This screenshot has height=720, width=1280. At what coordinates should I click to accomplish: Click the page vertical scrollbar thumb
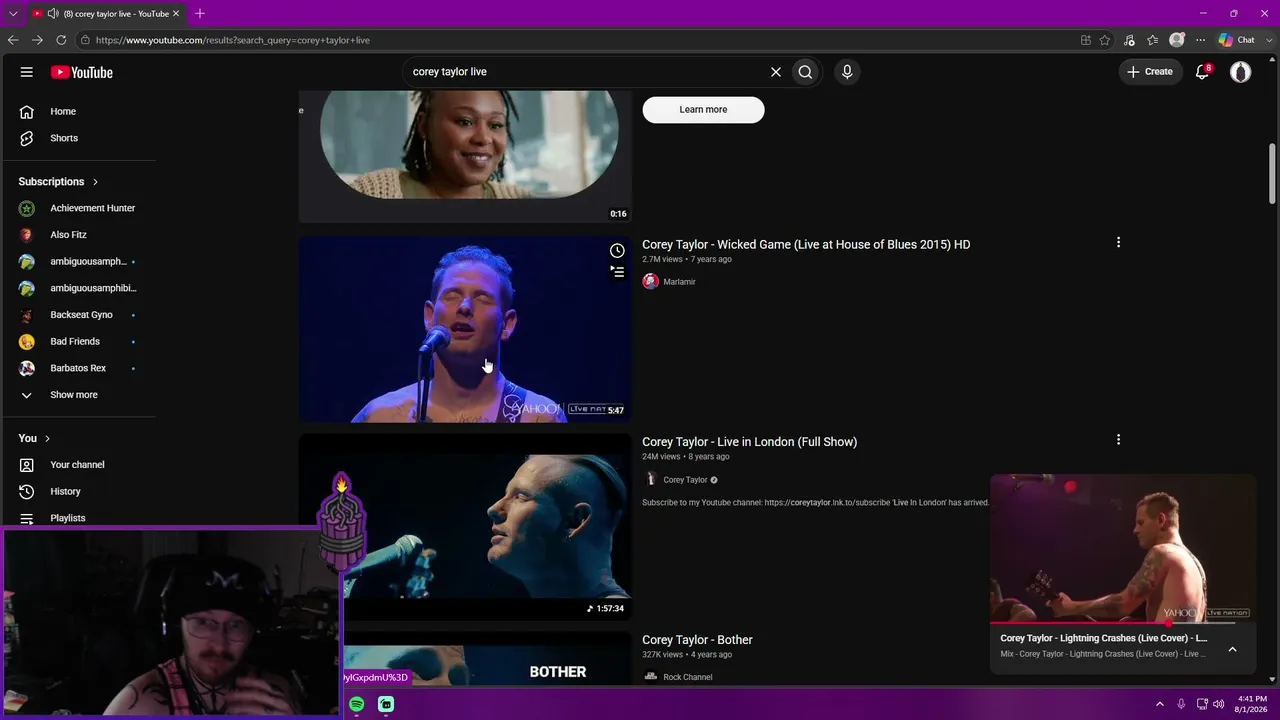click(x=1272, y=173)
